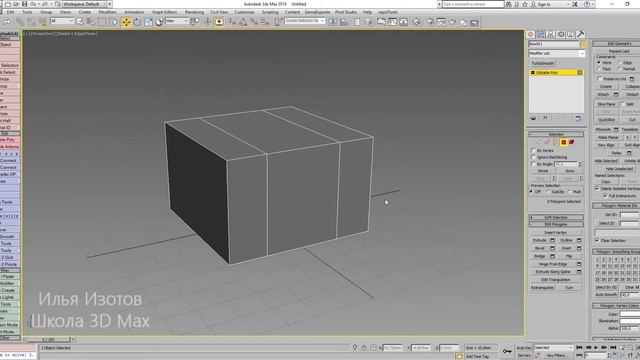Toggle selection lock icon in status bar
Image resolution: width=640 pixels, height=360 pixels.
364,348
